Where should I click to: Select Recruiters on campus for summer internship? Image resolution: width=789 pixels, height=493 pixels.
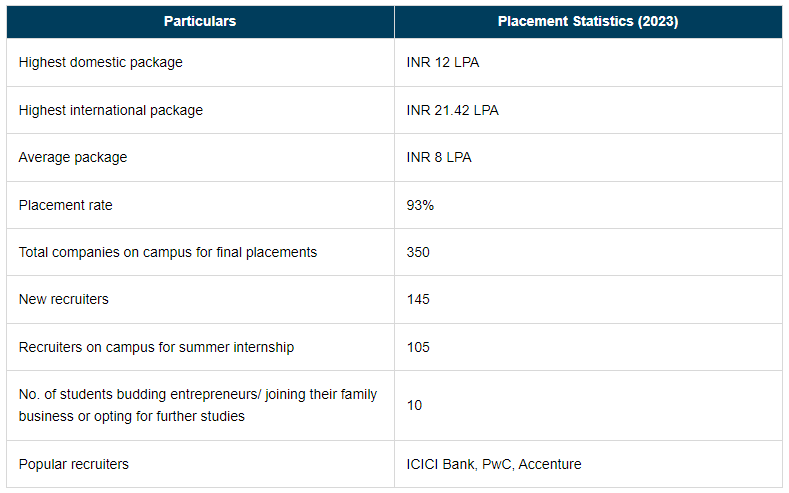pos(156,347)
